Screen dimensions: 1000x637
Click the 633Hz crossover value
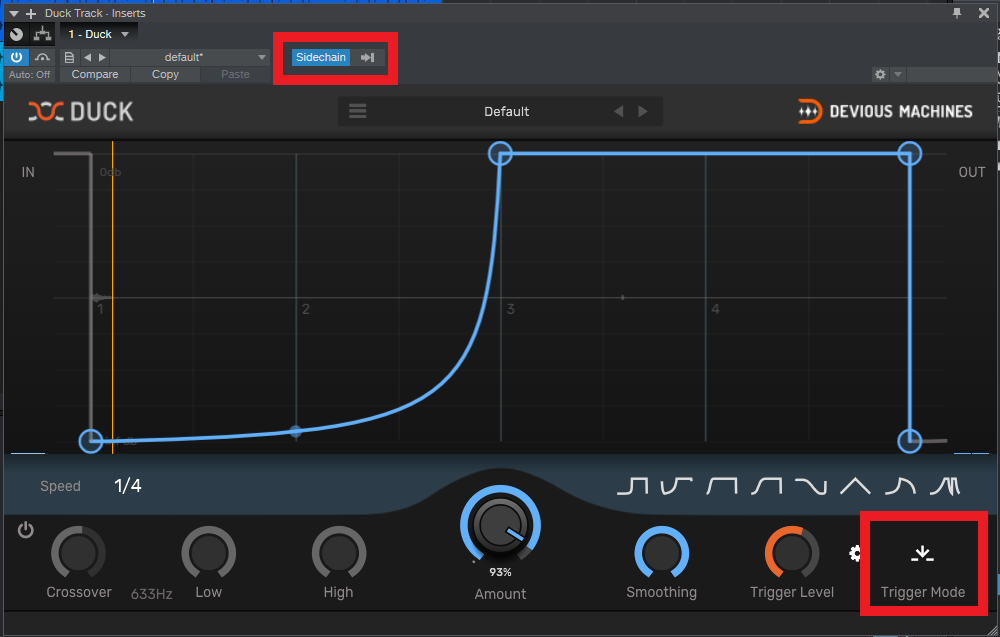point(152,594)
